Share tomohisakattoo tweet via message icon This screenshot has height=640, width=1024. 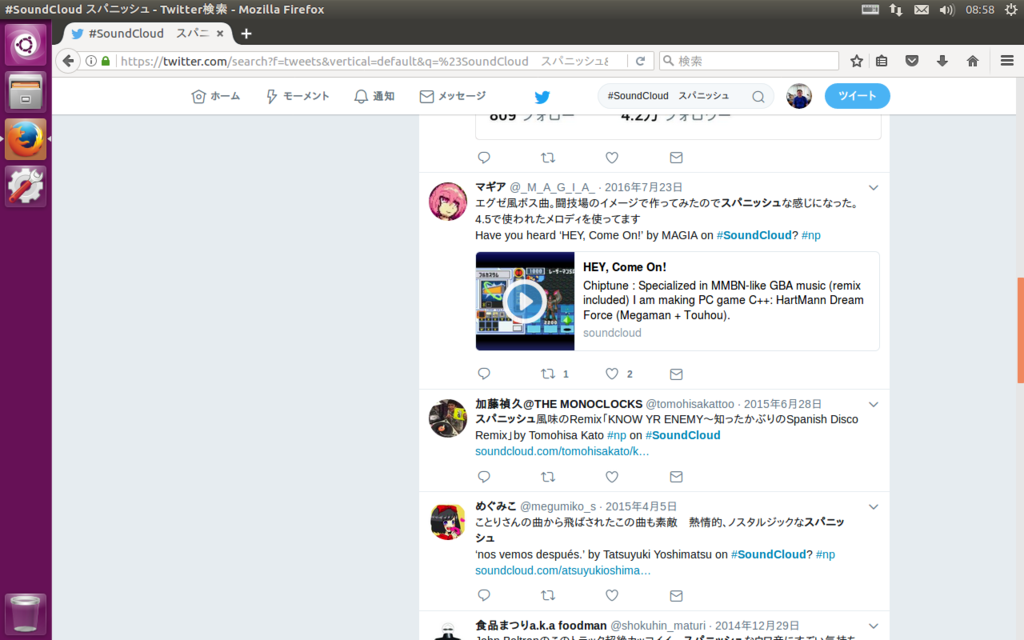click(x=676, y=477)
